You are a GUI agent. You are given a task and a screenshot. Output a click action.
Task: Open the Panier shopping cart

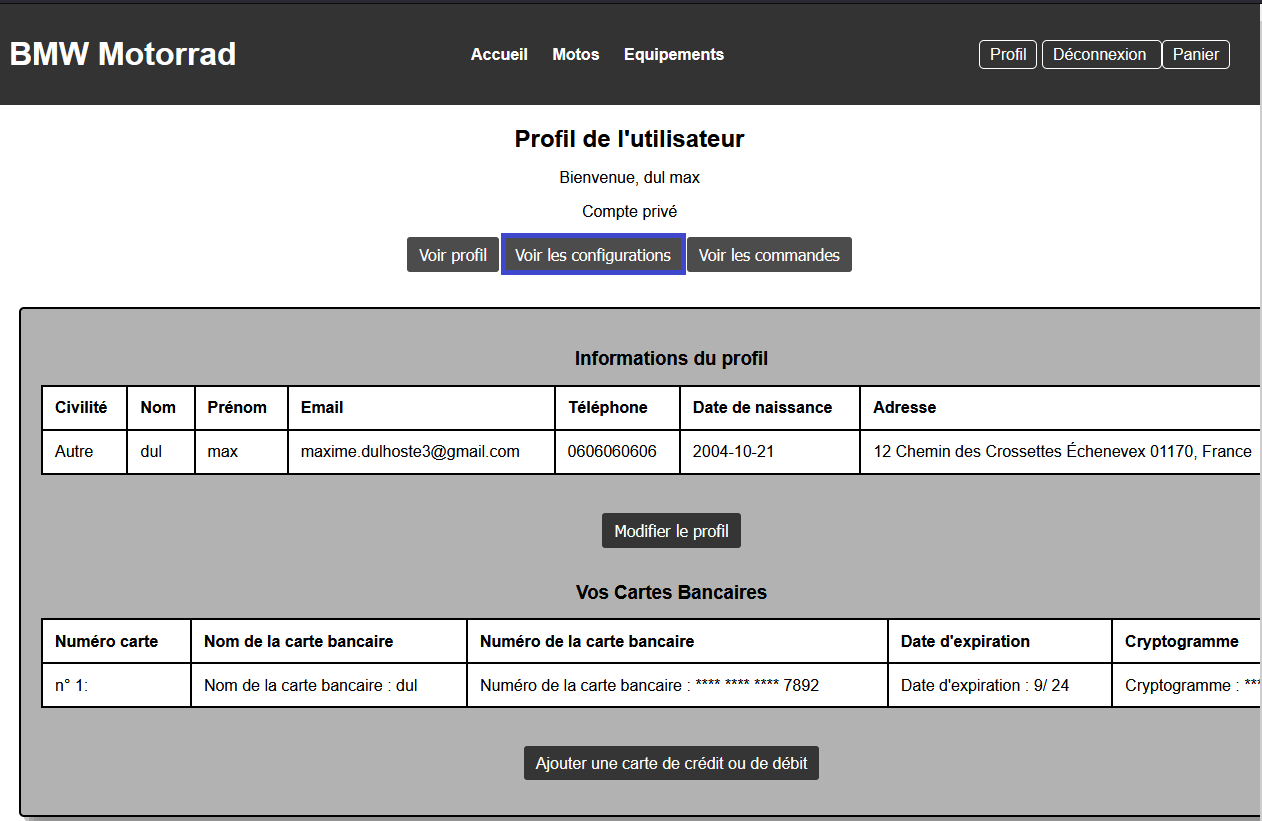tap(1195, 54)
